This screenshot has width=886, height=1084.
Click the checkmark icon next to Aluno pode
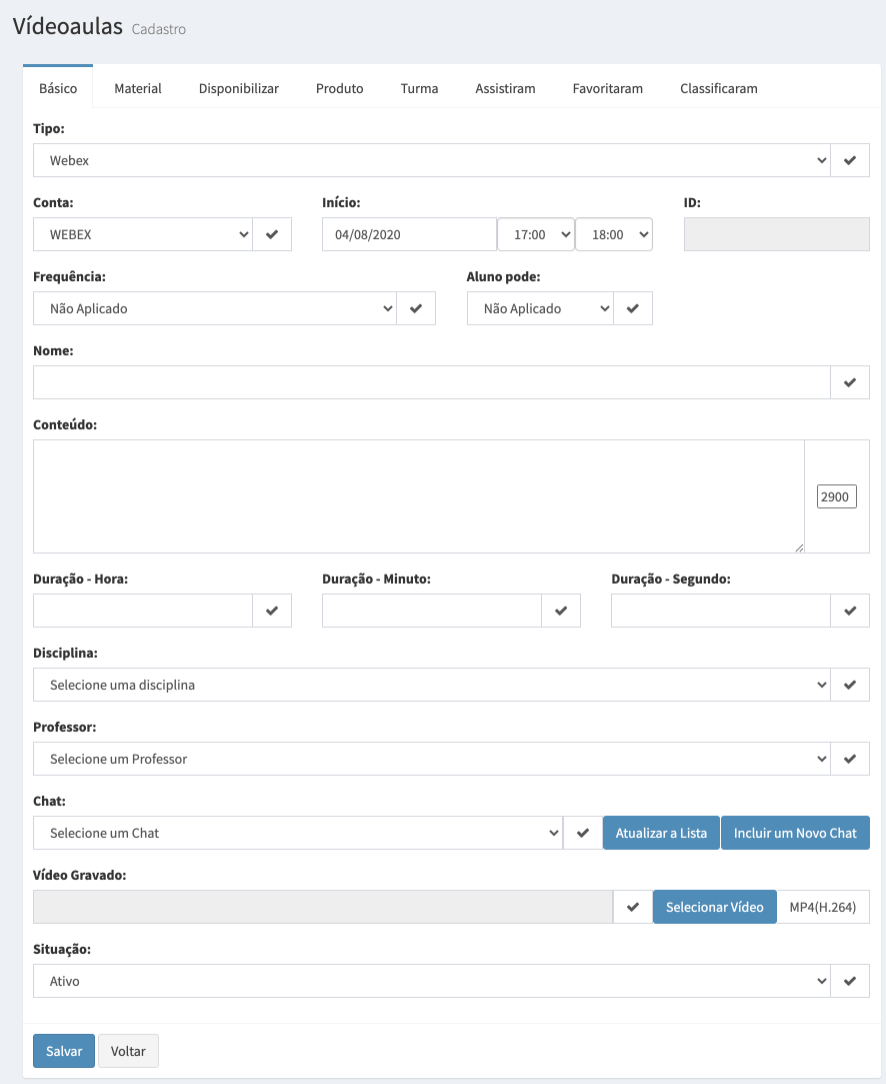[x=632, y=308]
